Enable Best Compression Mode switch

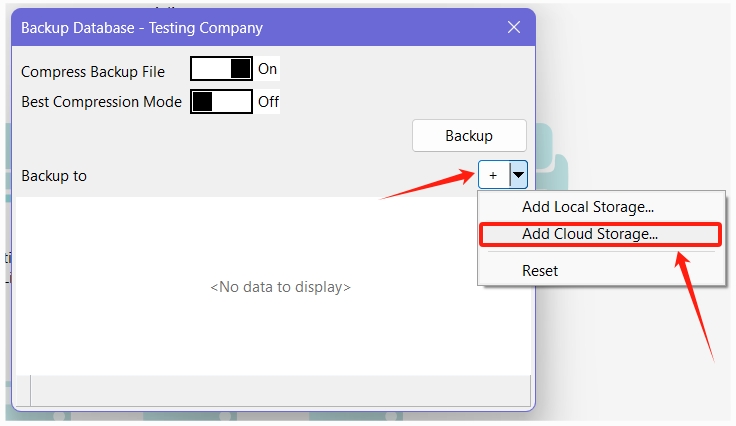coord(221,101)
